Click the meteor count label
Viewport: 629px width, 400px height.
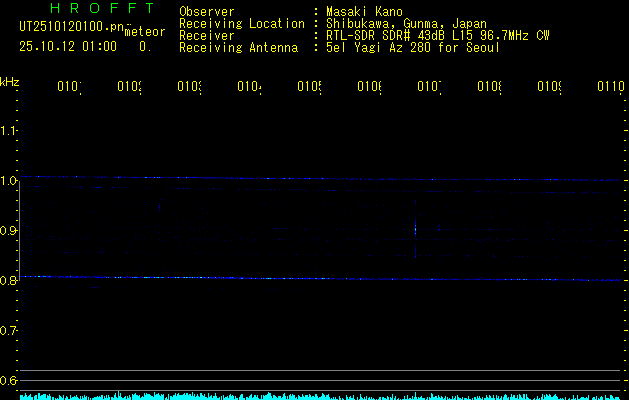(x=145, y=32)
